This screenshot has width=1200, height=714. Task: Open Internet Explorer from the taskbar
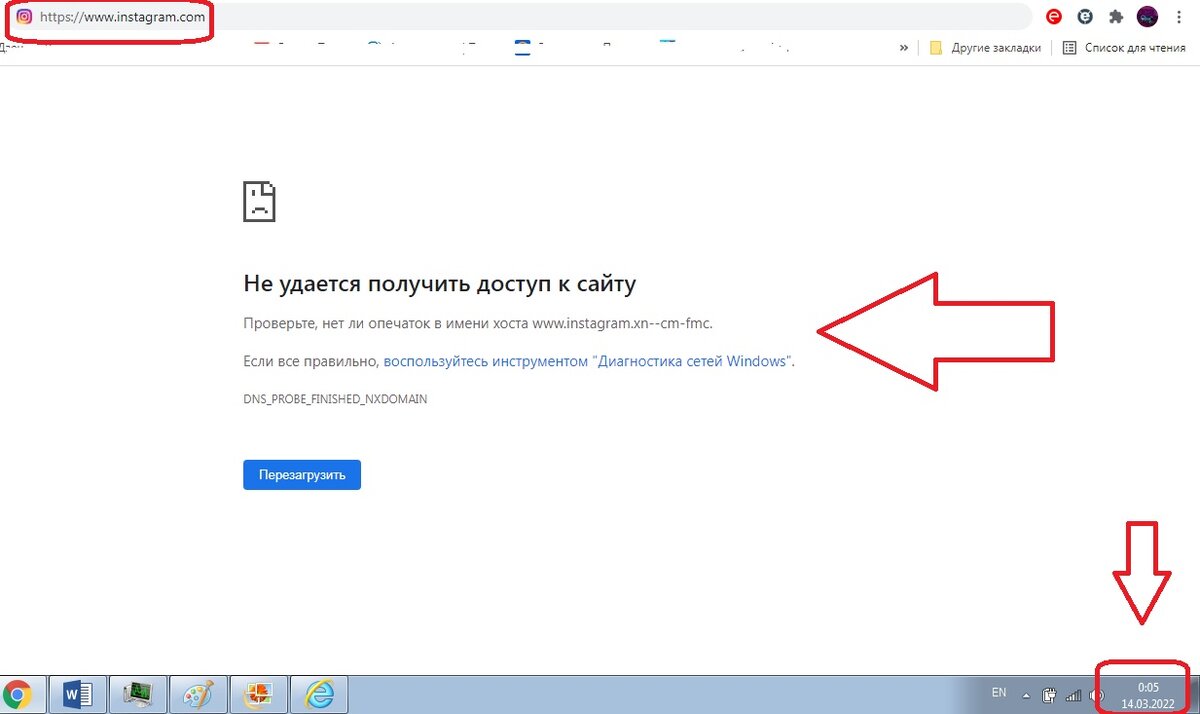click(x=317, y=693)
